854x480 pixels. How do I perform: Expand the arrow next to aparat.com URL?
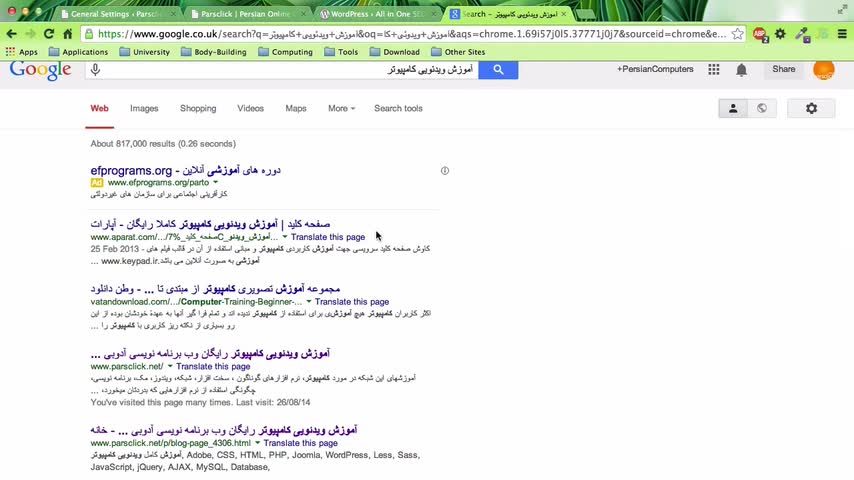(284, 237)
